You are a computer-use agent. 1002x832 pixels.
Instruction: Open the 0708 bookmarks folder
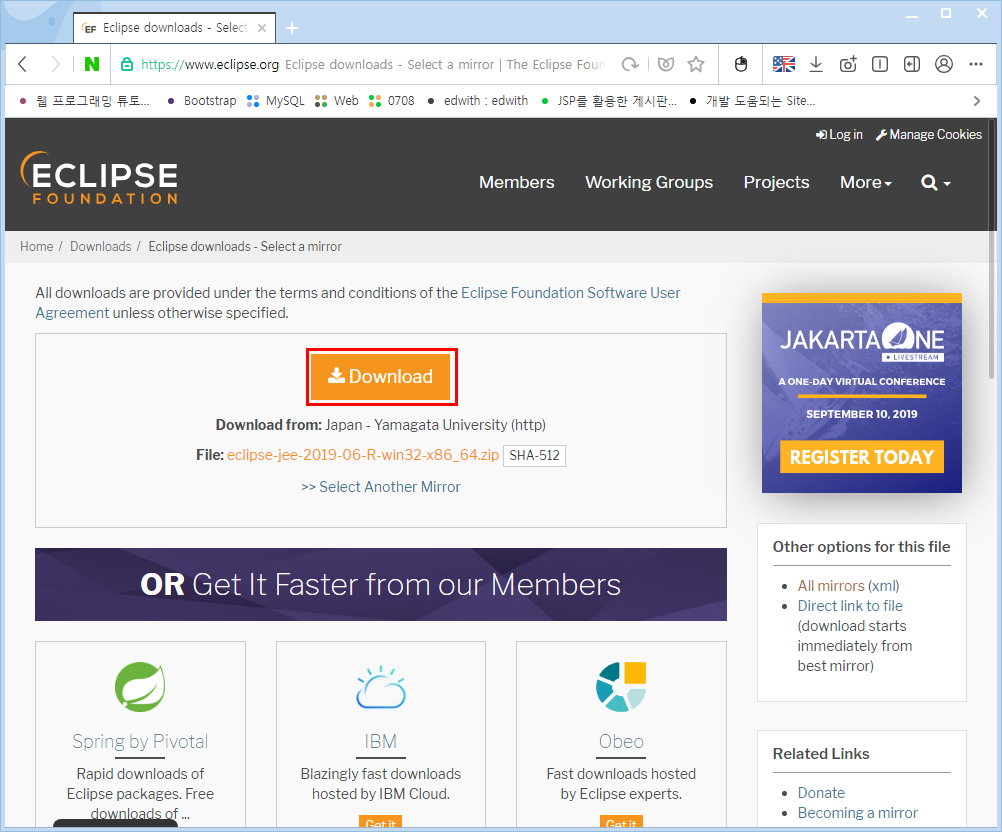[x=392, y=101]
